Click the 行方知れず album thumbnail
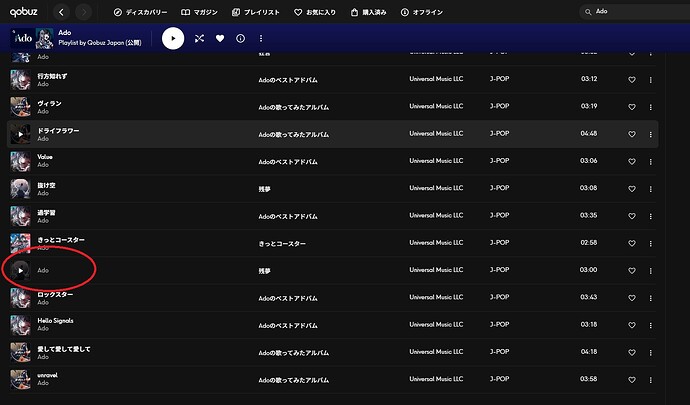 (20, 80)
